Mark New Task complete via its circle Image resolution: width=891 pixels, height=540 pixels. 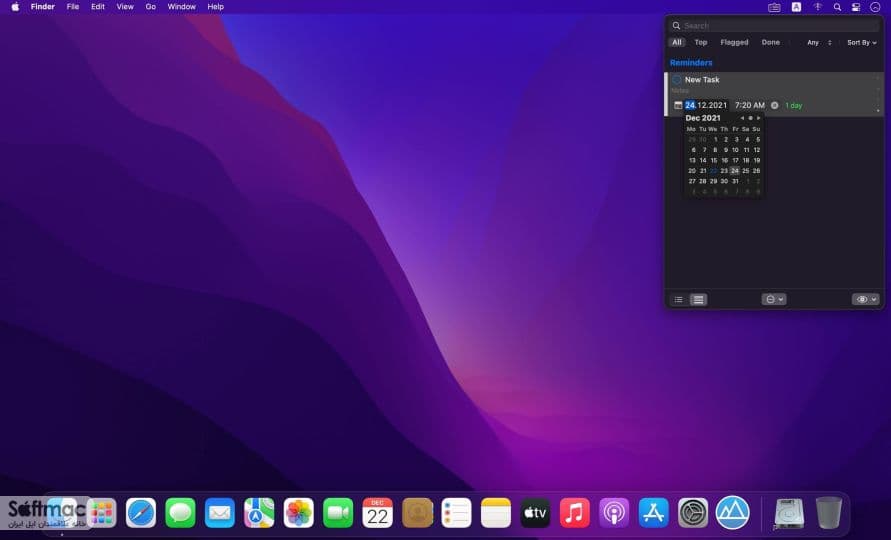[x=677, y=80]
